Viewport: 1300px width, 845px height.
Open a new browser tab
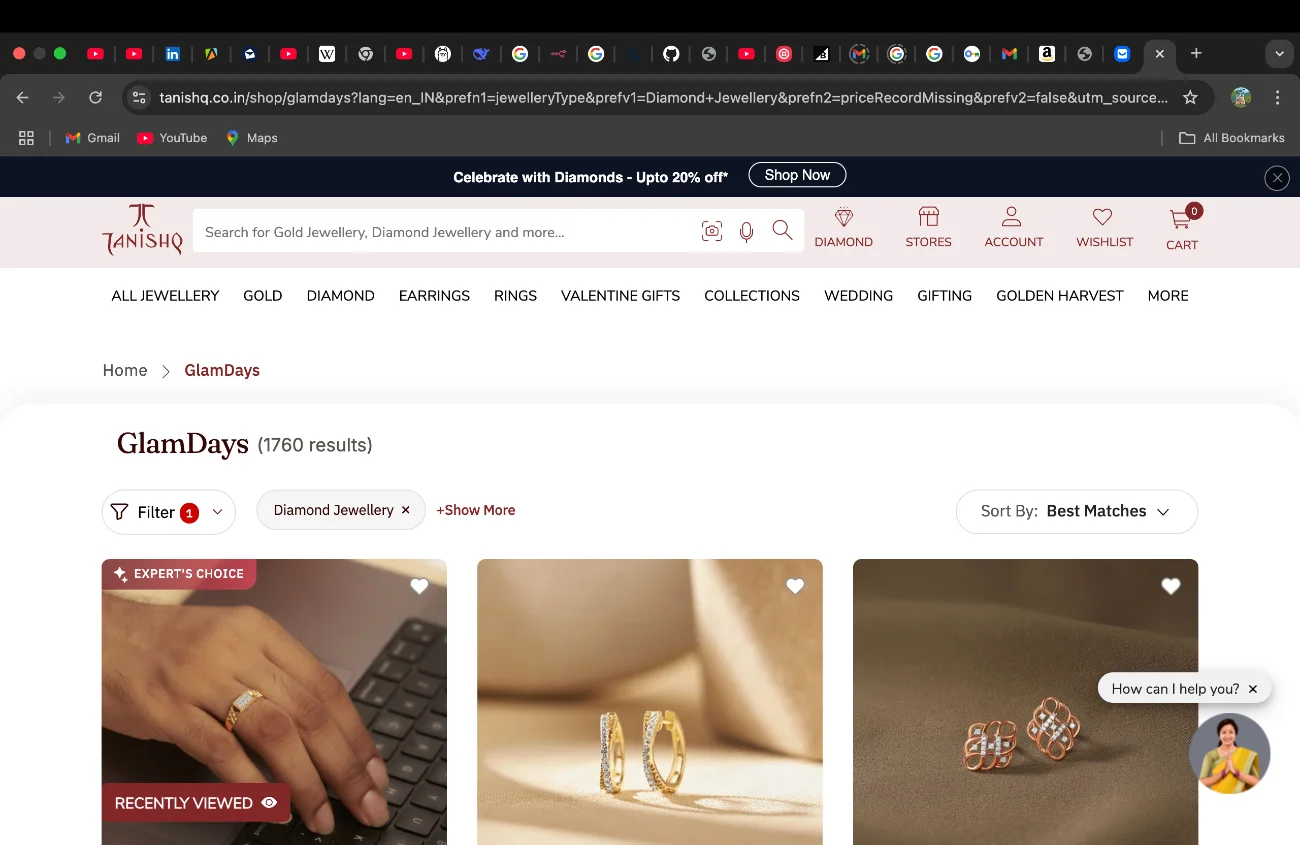(1196, 53)
